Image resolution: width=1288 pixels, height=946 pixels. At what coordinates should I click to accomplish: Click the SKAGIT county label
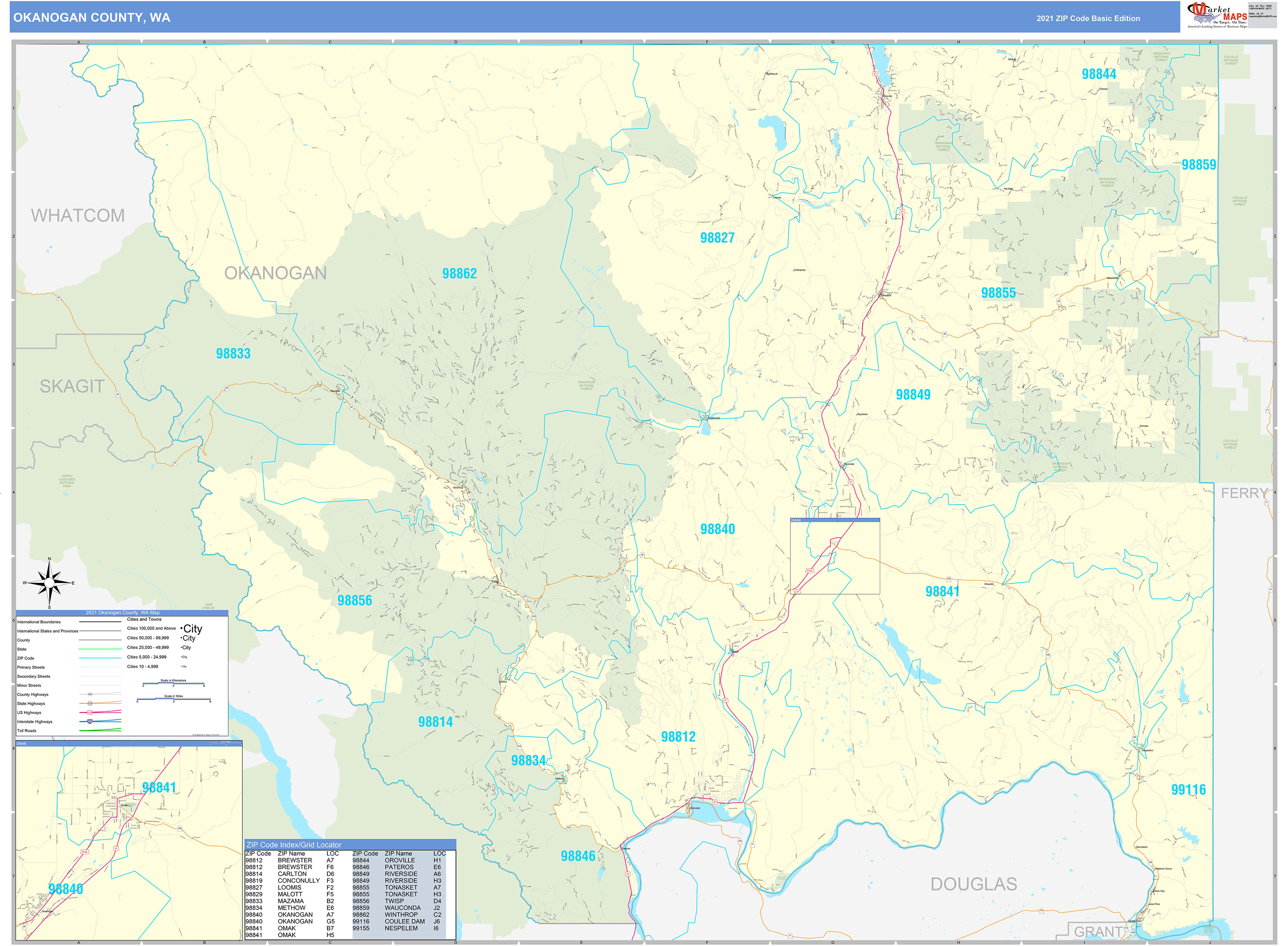click(72, 386)
